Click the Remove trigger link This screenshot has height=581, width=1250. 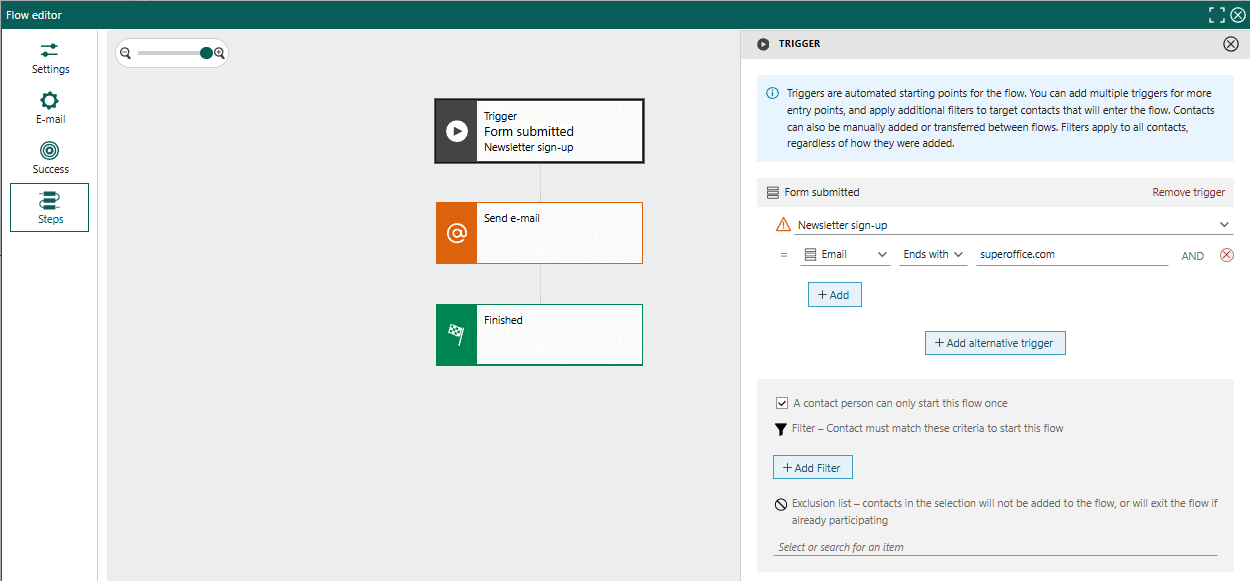(1188, 192)
